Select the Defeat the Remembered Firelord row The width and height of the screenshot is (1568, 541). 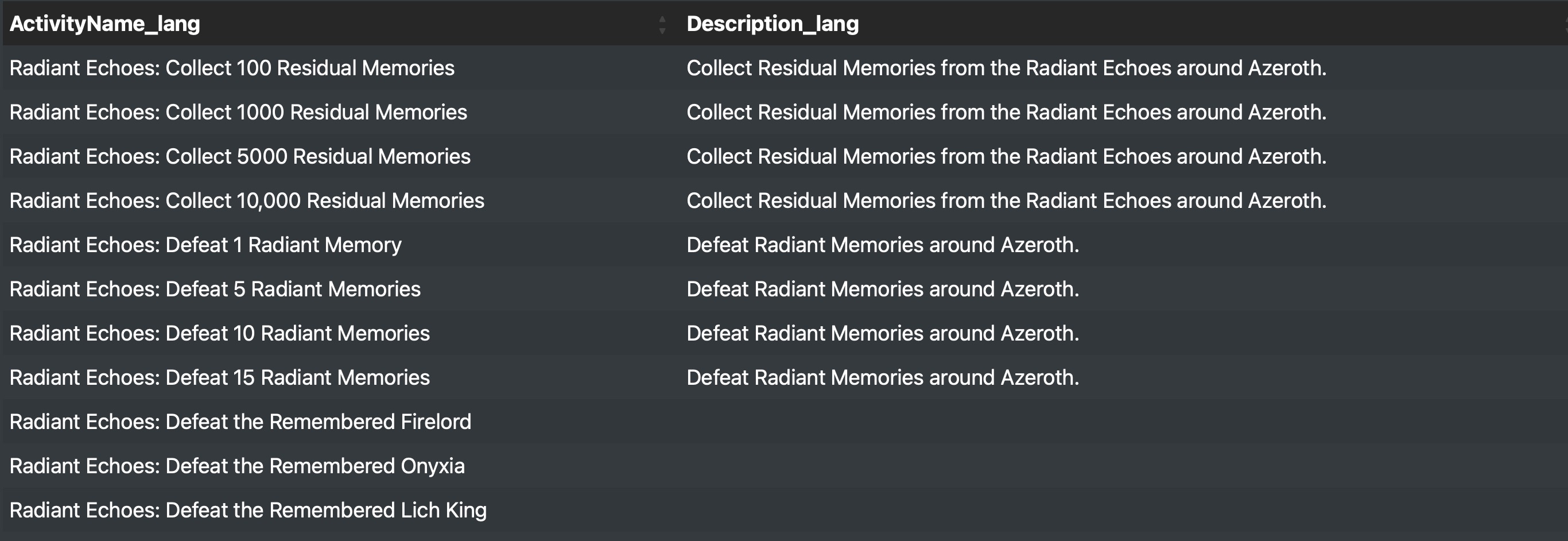[785, 422]
